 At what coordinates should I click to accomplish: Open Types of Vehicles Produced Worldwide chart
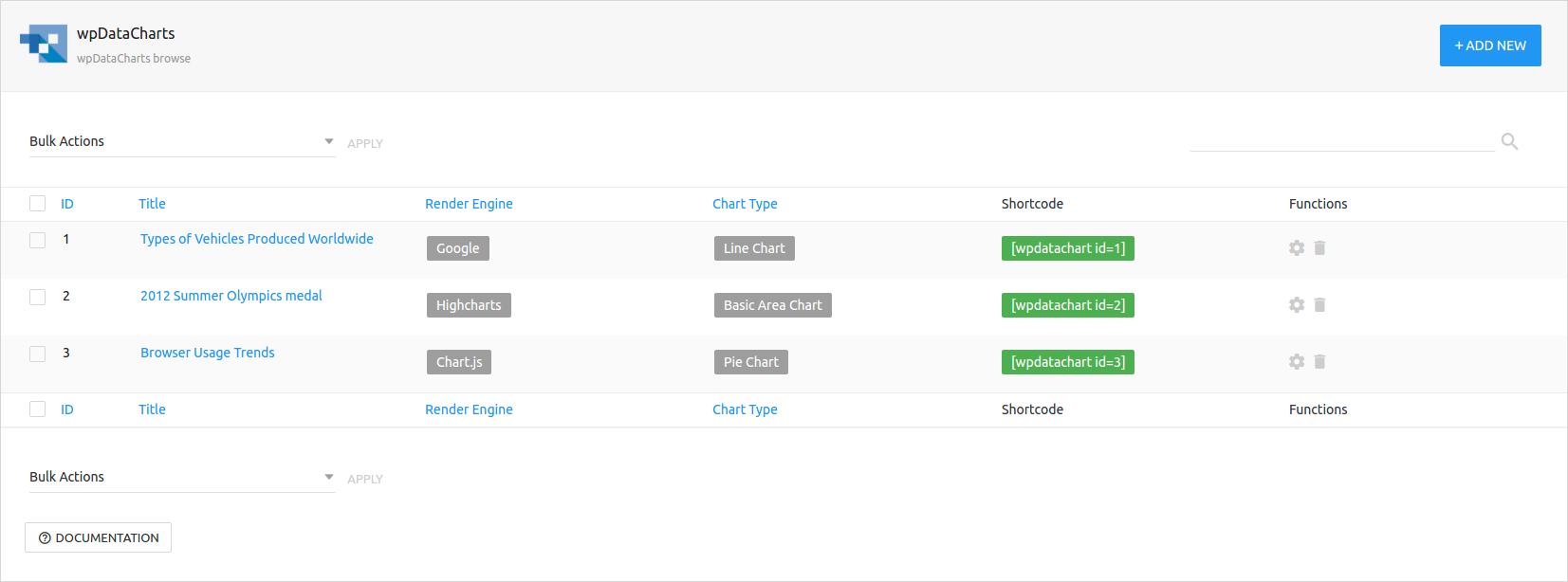(257, 239)
